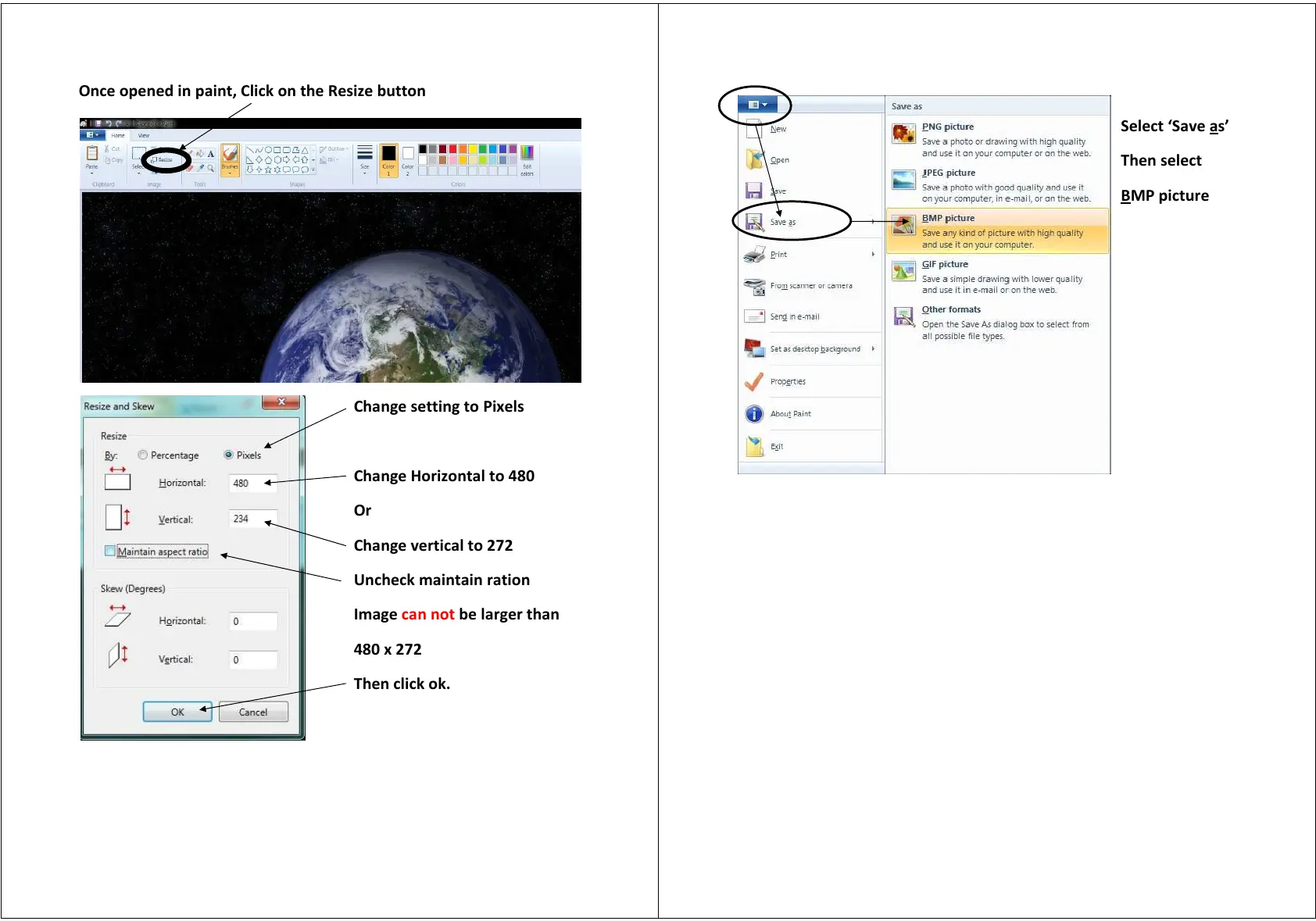Close the Resize and Skew dialog with X
The width and height of the screenshot is (1316, 921).
281,402
